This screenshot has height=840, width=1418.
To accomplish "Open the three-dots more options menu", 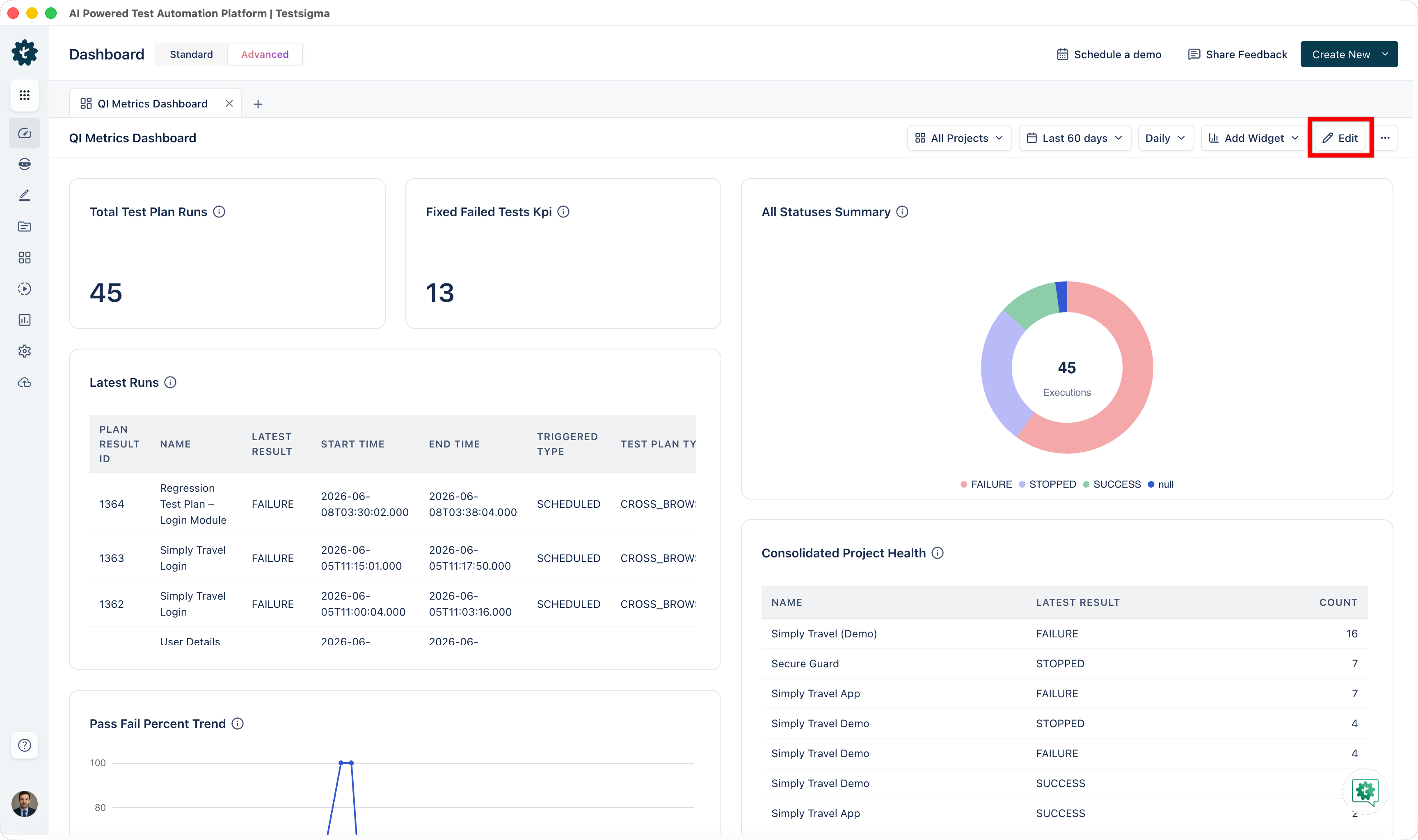I will [1385, 138].
